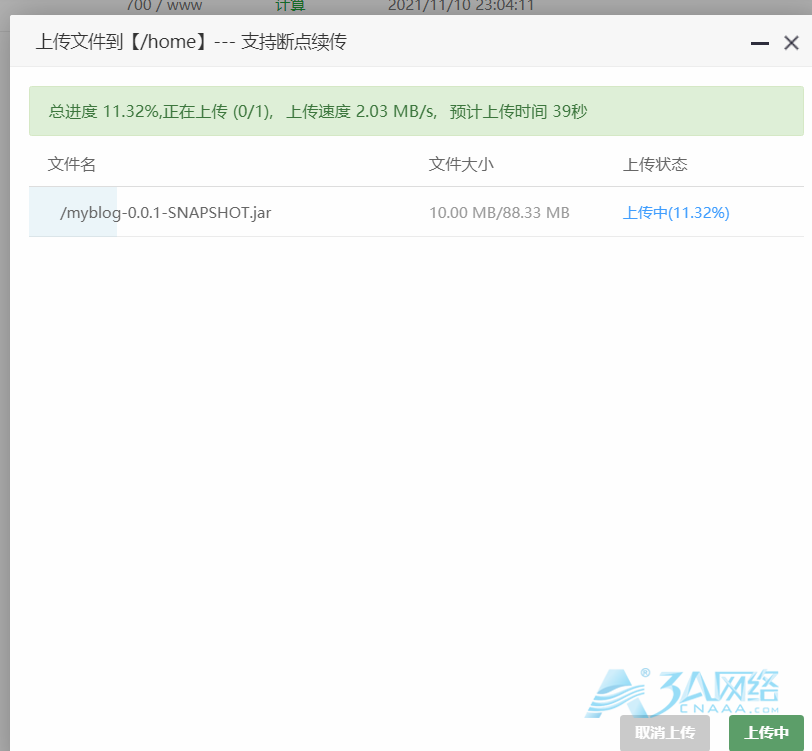This screenshot has width=812, height=751.
Task: Click the 700 / www permission text
Action: pos(164,6)
